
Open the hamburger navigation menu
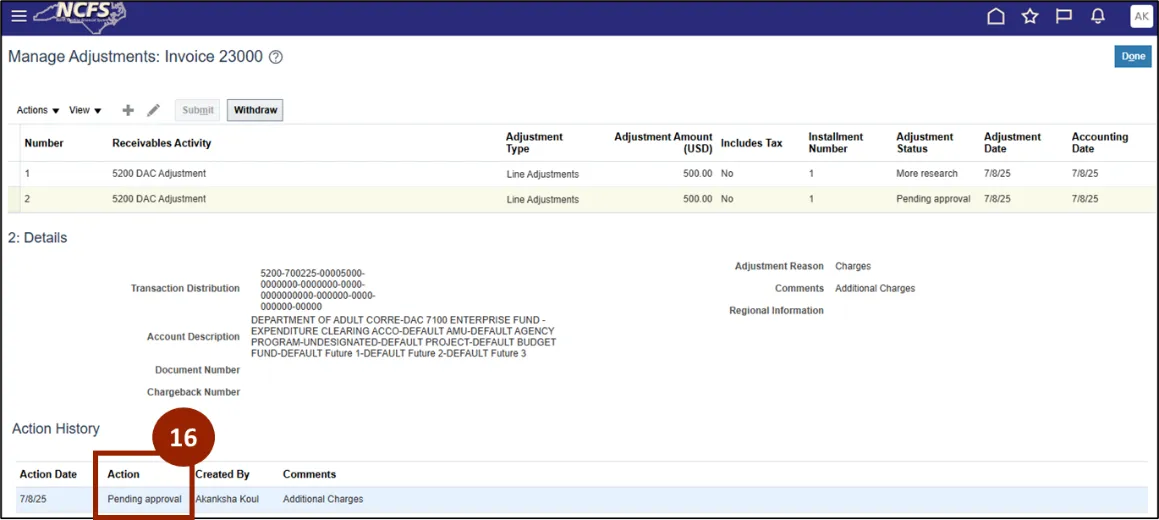[18, 17]
